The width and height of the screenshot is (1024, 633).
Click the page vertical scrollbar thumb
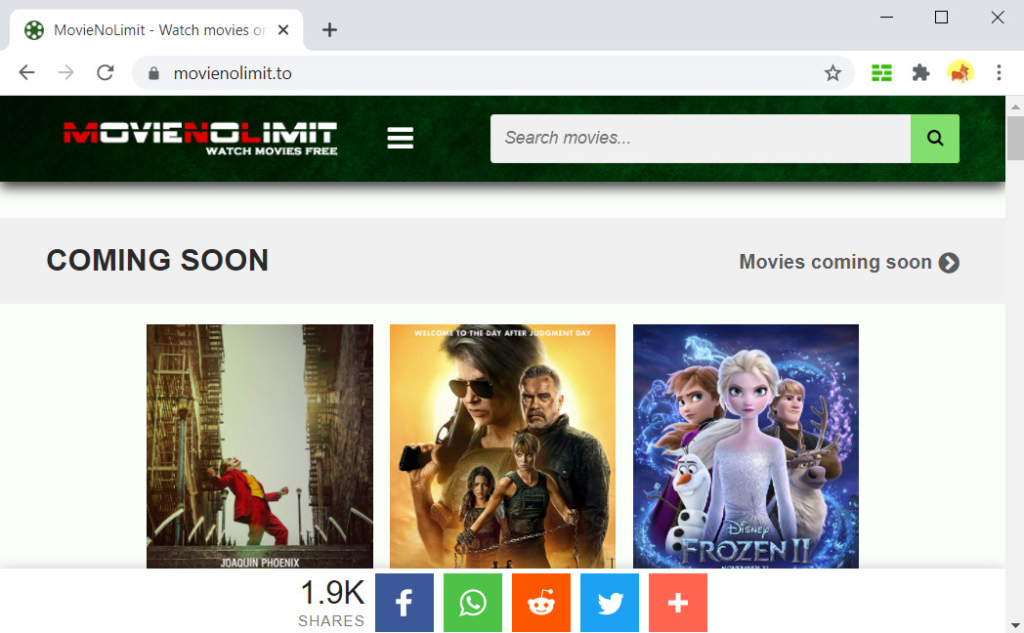point(1015,138)
